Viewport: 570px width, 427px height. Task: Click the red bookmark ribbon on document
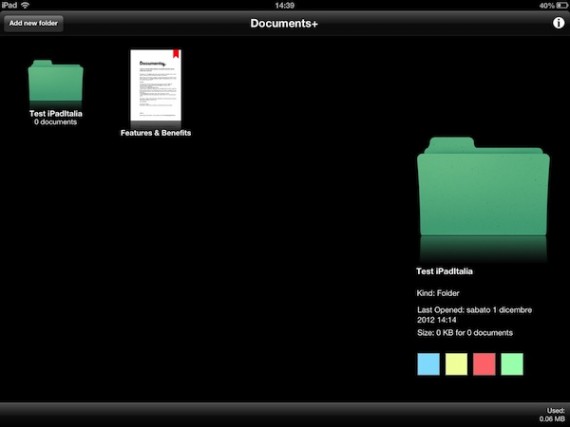[x=176, y=53]
